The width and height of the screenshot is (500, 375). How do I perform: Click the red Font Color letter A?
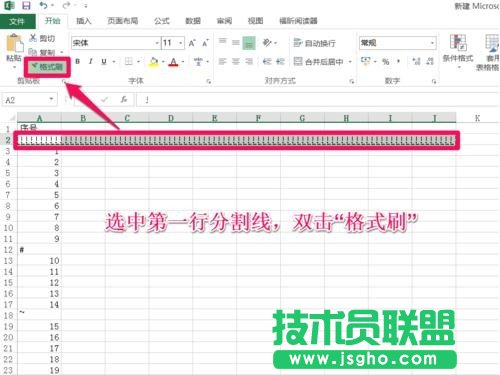[173, 62]
